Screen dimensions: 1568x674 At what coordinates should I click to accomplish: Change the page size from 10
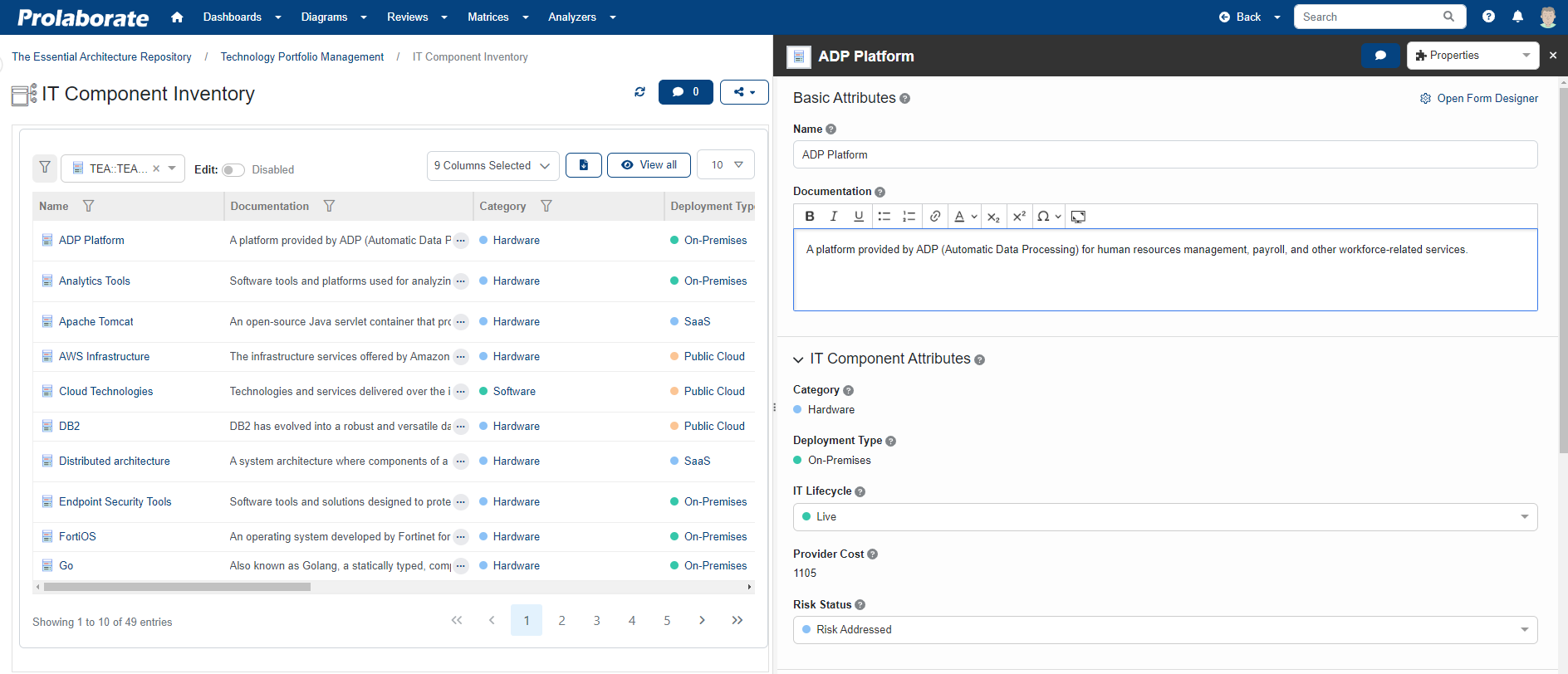click(726, 164)
